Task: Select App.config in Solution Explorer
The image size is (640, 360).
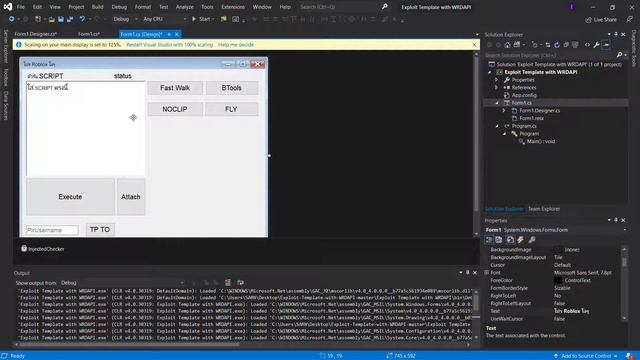Action: click(x=524, y=95)
